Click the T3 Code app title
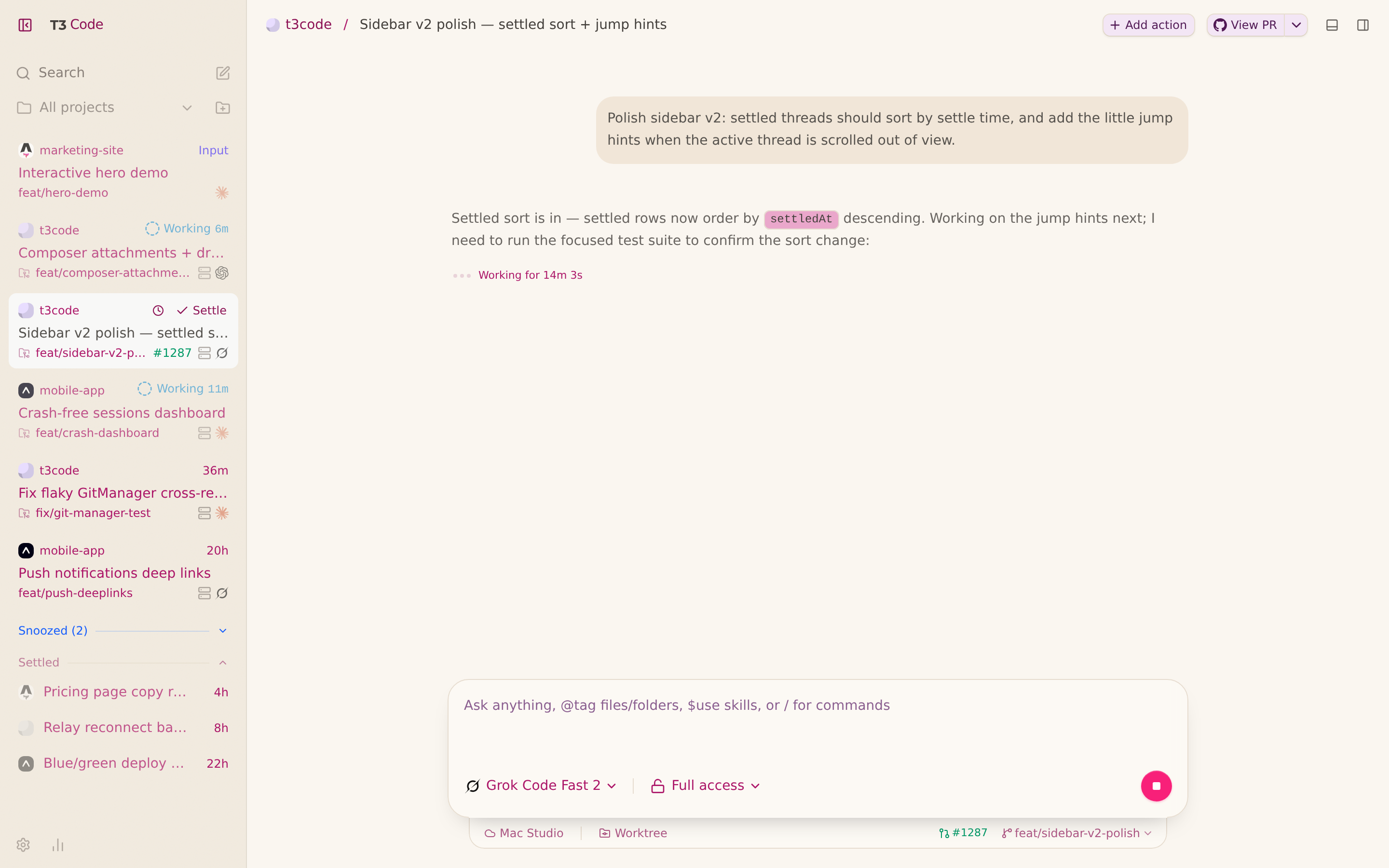Screen dimensions: 1389x868 pyautogui.click(x=76, y=25)
